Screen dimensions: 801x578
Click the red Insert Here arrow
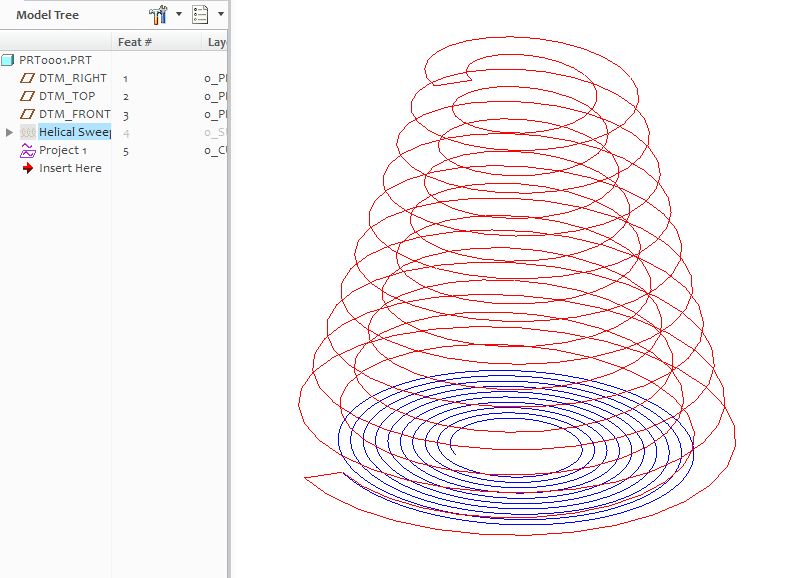(28, 168)
